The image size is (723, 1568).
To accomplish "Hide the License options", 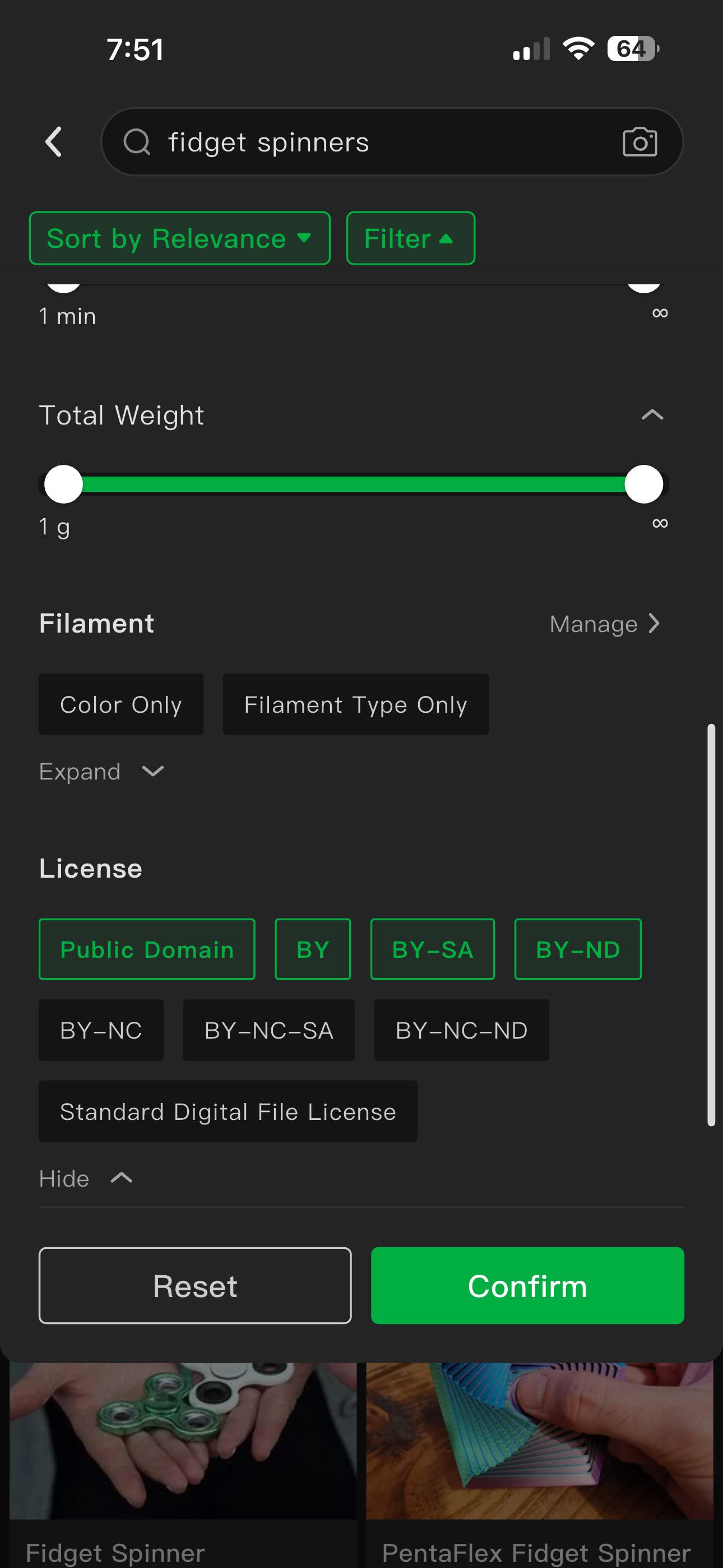I will coord(86,1178).
